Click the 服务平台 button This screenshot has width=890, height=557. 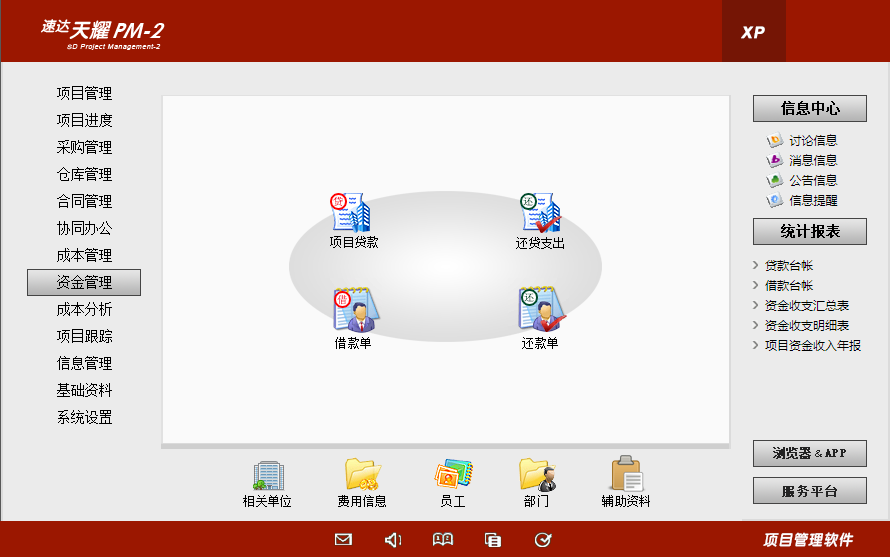(809, 491)
